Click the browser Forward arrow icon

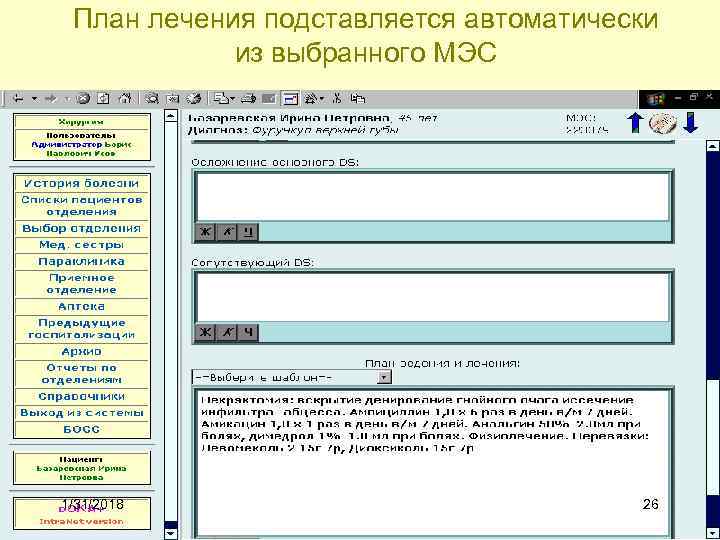click(51, 99)
